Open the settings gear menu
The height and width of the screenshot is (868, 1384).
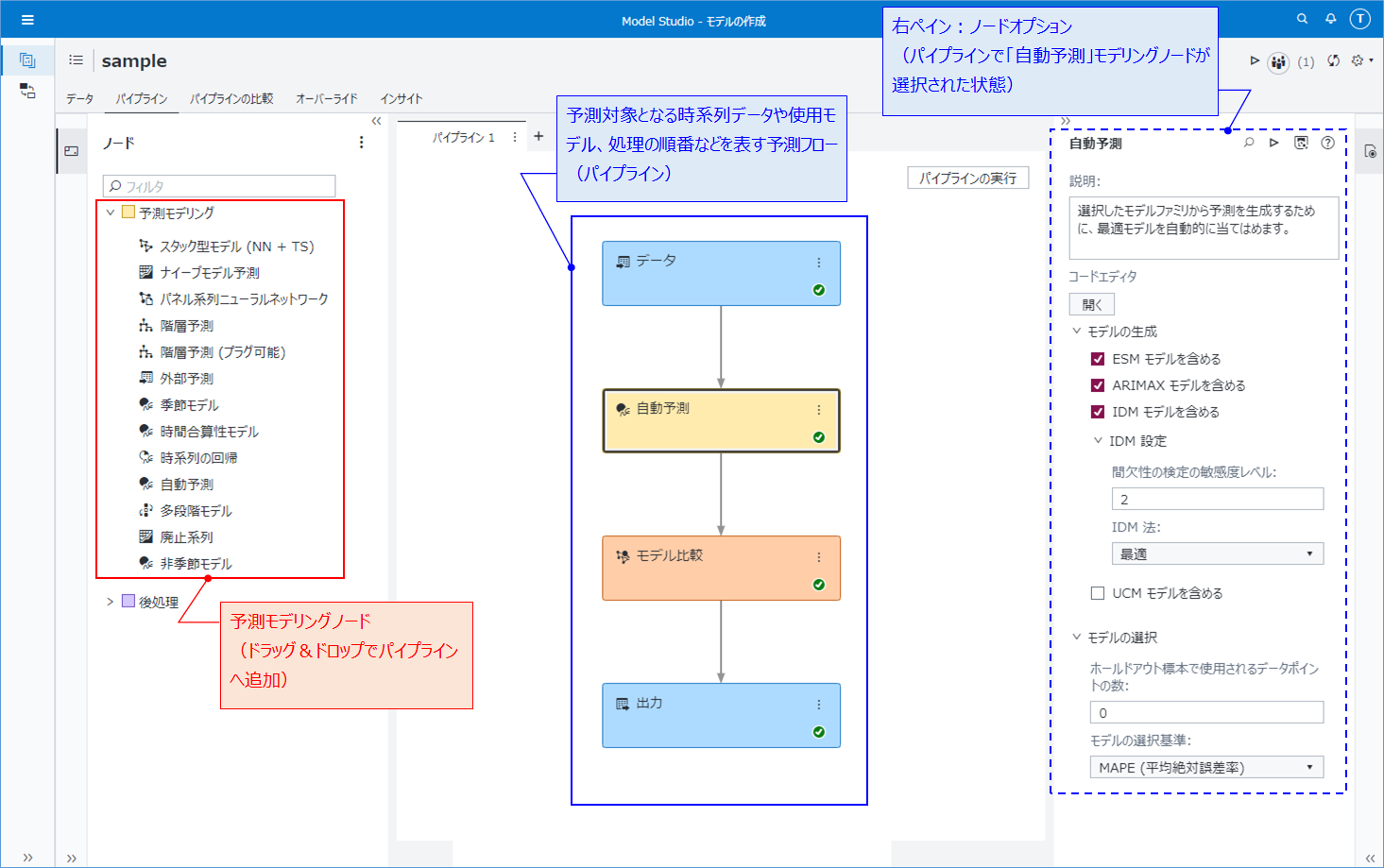(1360, 60)
